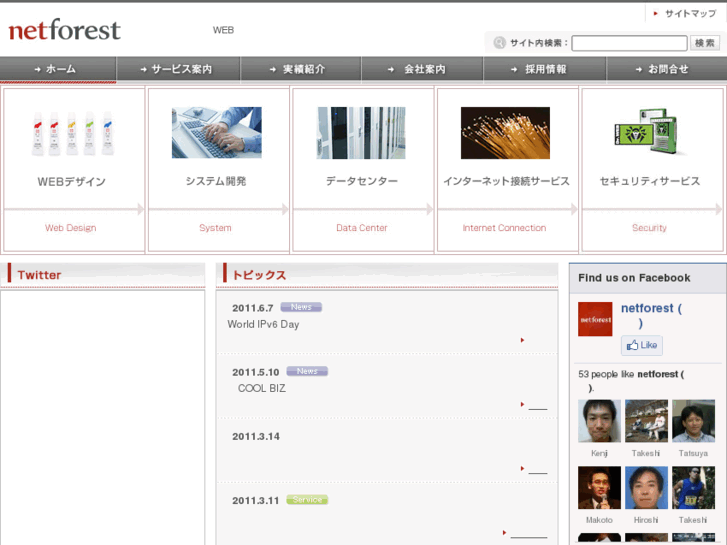Click the site search input field
The width and height of the screenshot is (727, 545).
click(x=629, y=43)
